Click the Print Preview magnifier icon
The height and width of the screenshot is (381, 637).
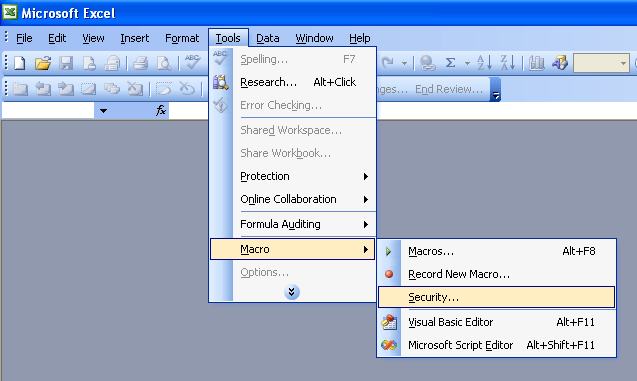point(164,63)
